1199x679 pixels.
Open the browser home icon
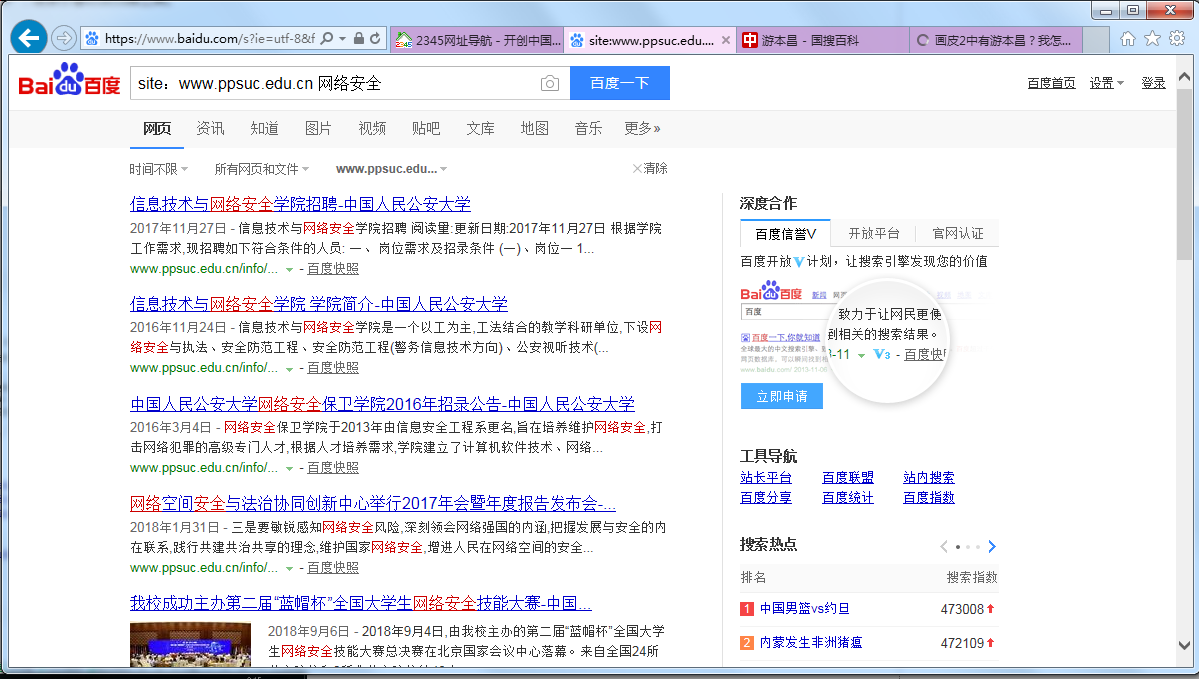tap(1127, 38)
